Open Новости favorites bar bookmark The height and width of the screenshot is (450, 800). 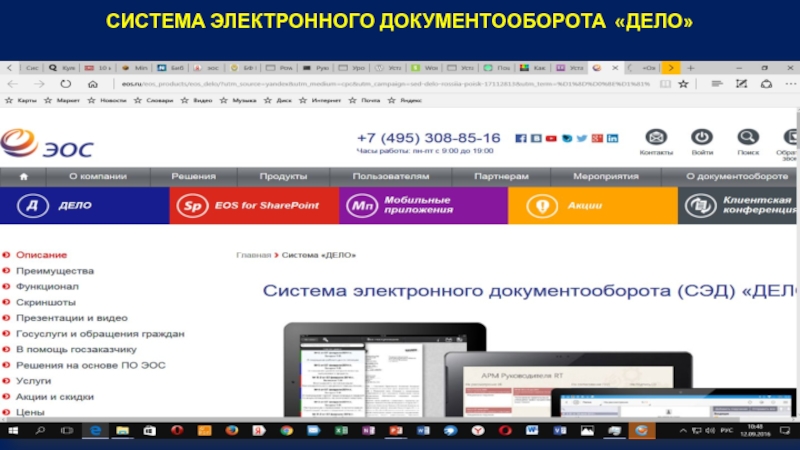[x=107, y=101]
